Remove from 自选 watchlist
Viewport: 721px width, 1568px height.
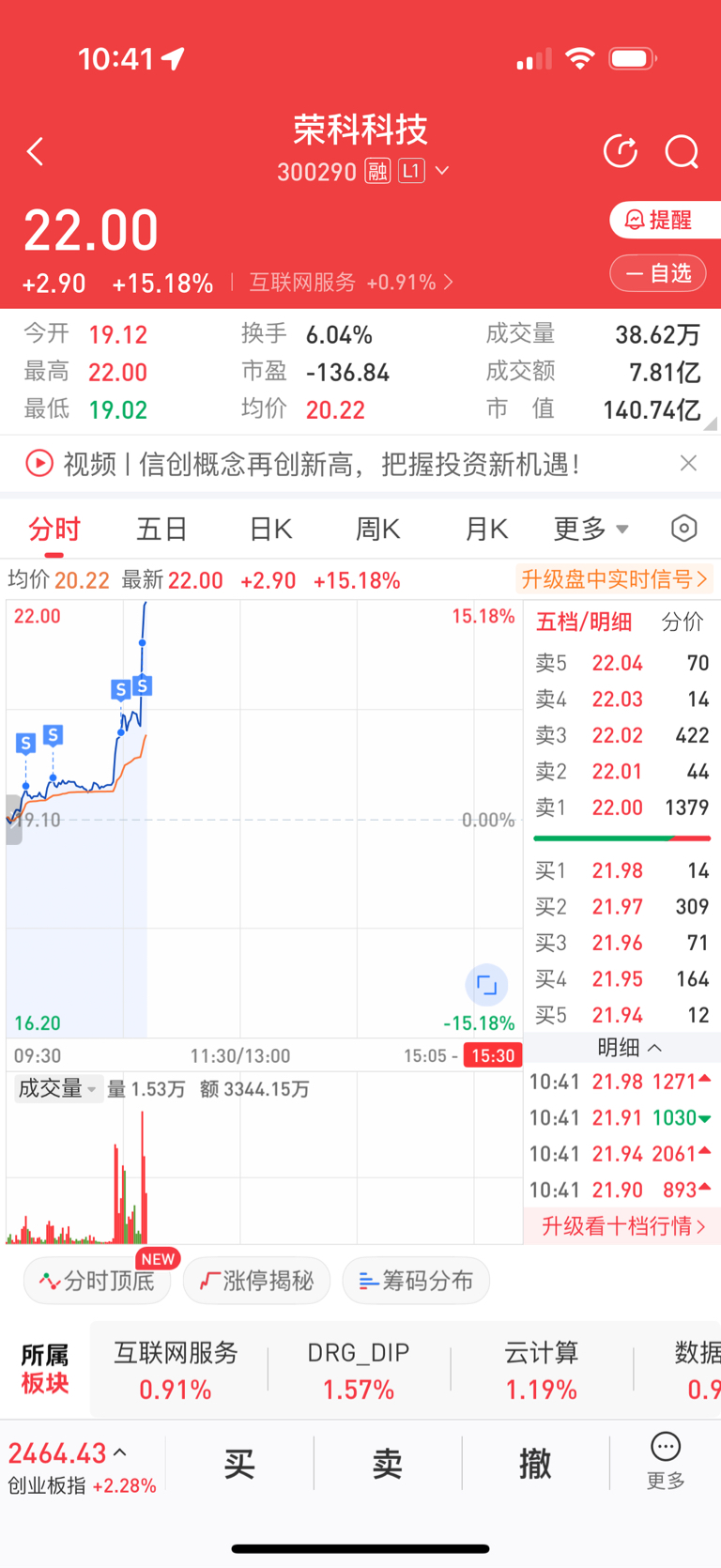point(658,273)
